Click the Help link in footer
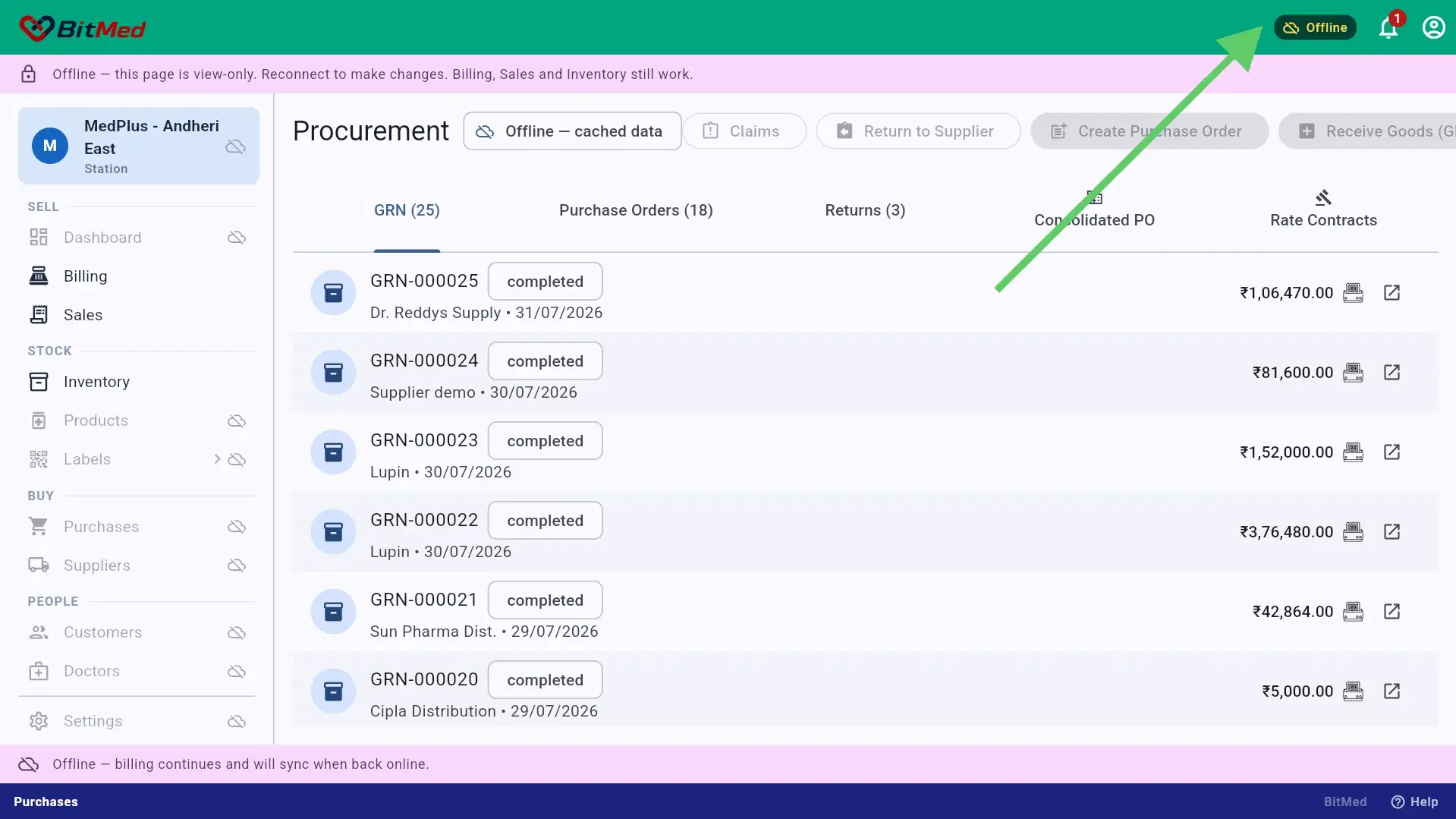The height and width of the screenshot is (819, 1456). pos(1414,802)
